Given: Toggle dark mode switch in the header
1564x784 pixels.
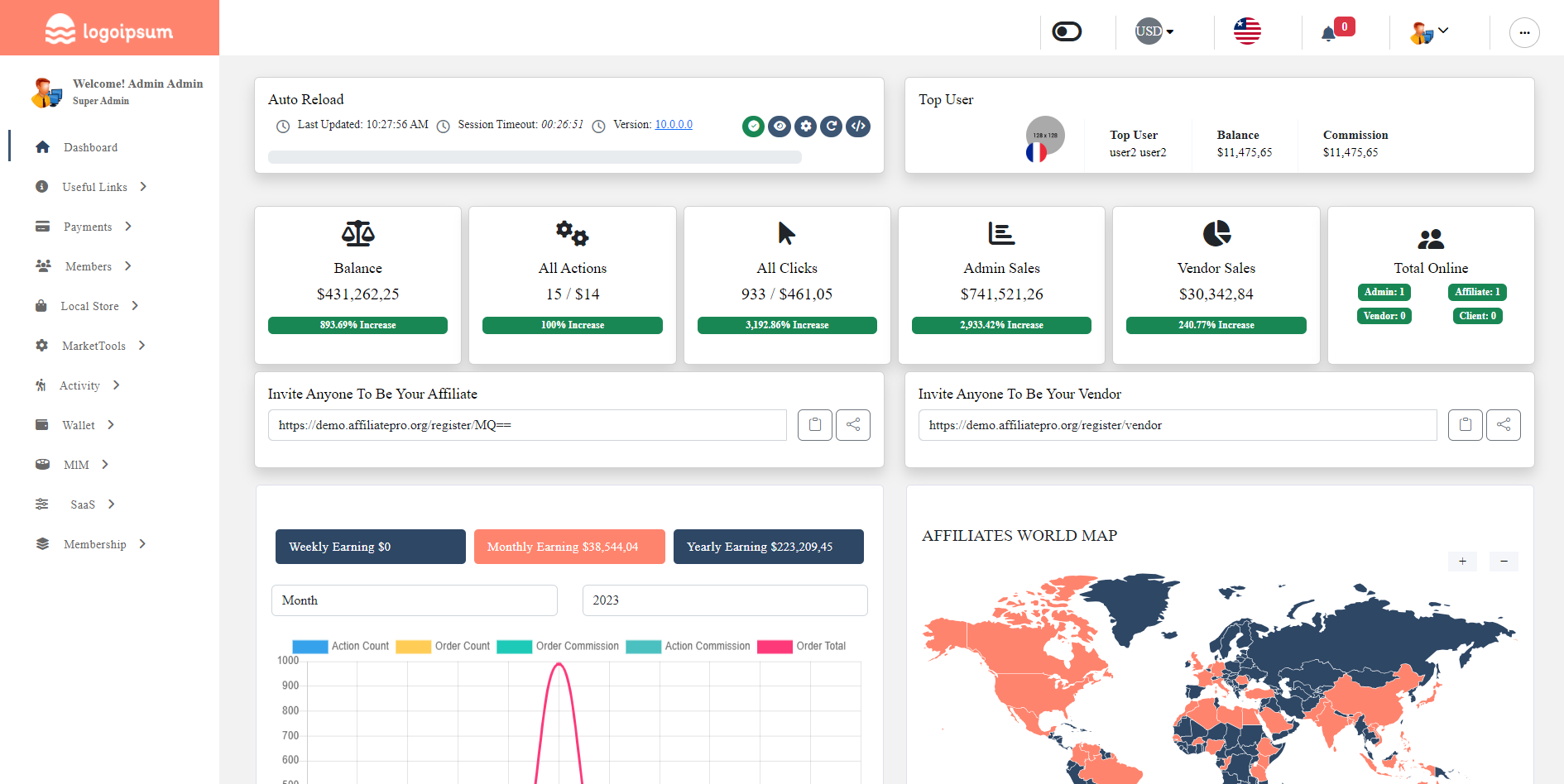Looking at the screenshot, I should click(1066, 31).
